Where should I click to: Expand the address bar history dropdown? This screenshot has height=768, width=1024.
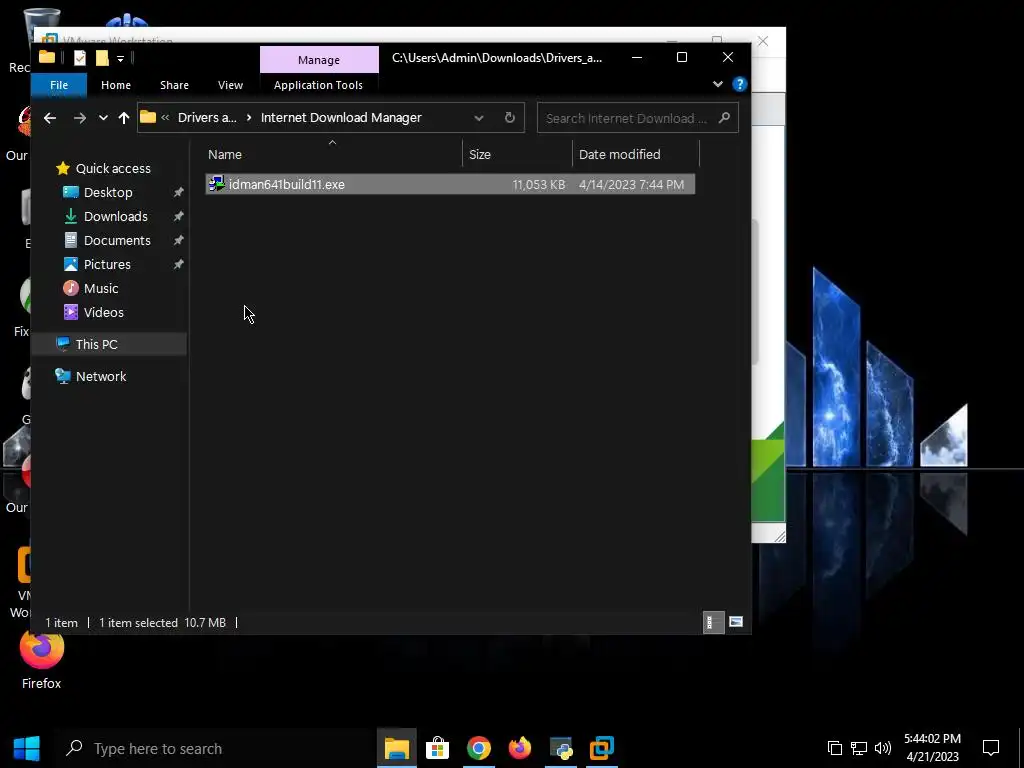479,118
